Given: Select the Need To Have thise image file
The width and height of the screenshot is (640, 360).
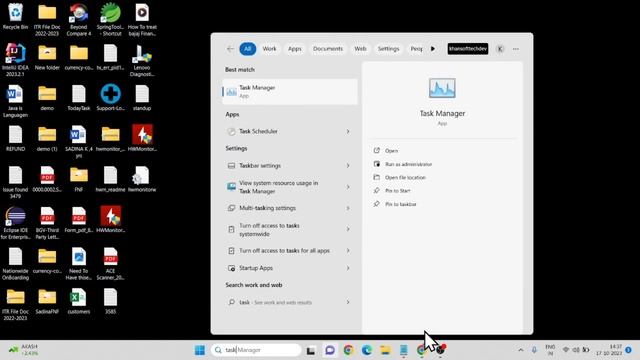Looking at the screenshot, I should [79, 263].
